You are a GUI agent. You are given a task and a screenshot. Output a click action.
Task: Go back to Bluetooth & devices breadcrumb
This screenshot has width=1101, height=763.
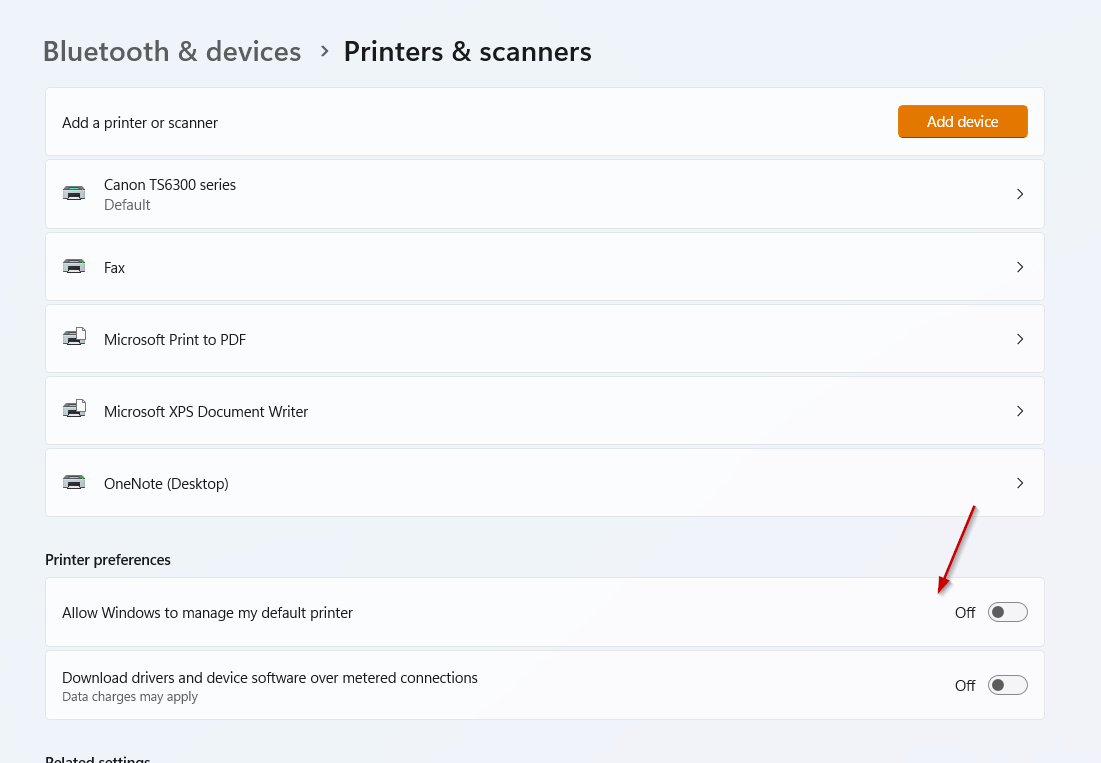click(172, 51)
